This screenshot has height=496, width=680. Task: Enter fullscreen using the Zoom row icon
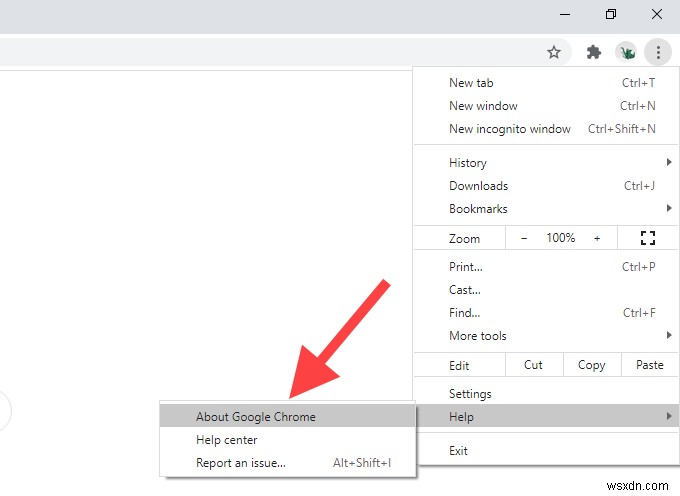pos(647,238)
